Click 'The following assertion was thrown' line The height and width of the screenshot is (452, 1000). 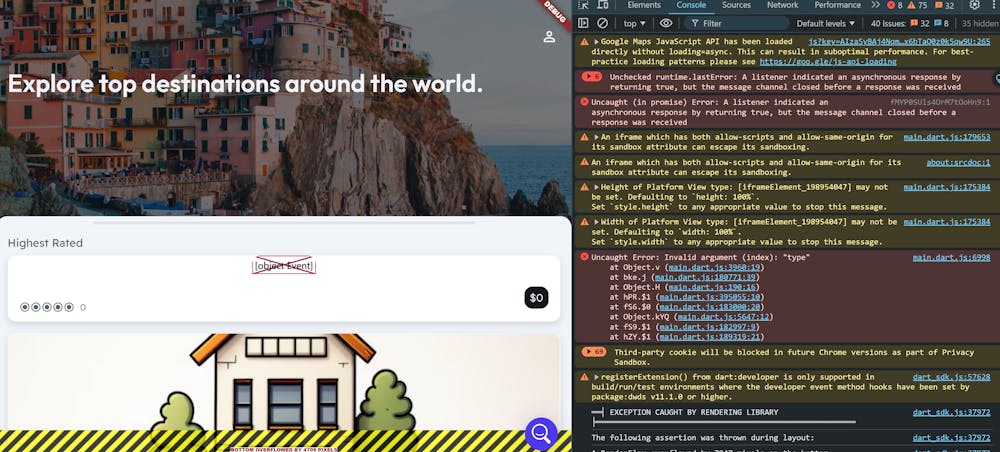tap(702, 438)
